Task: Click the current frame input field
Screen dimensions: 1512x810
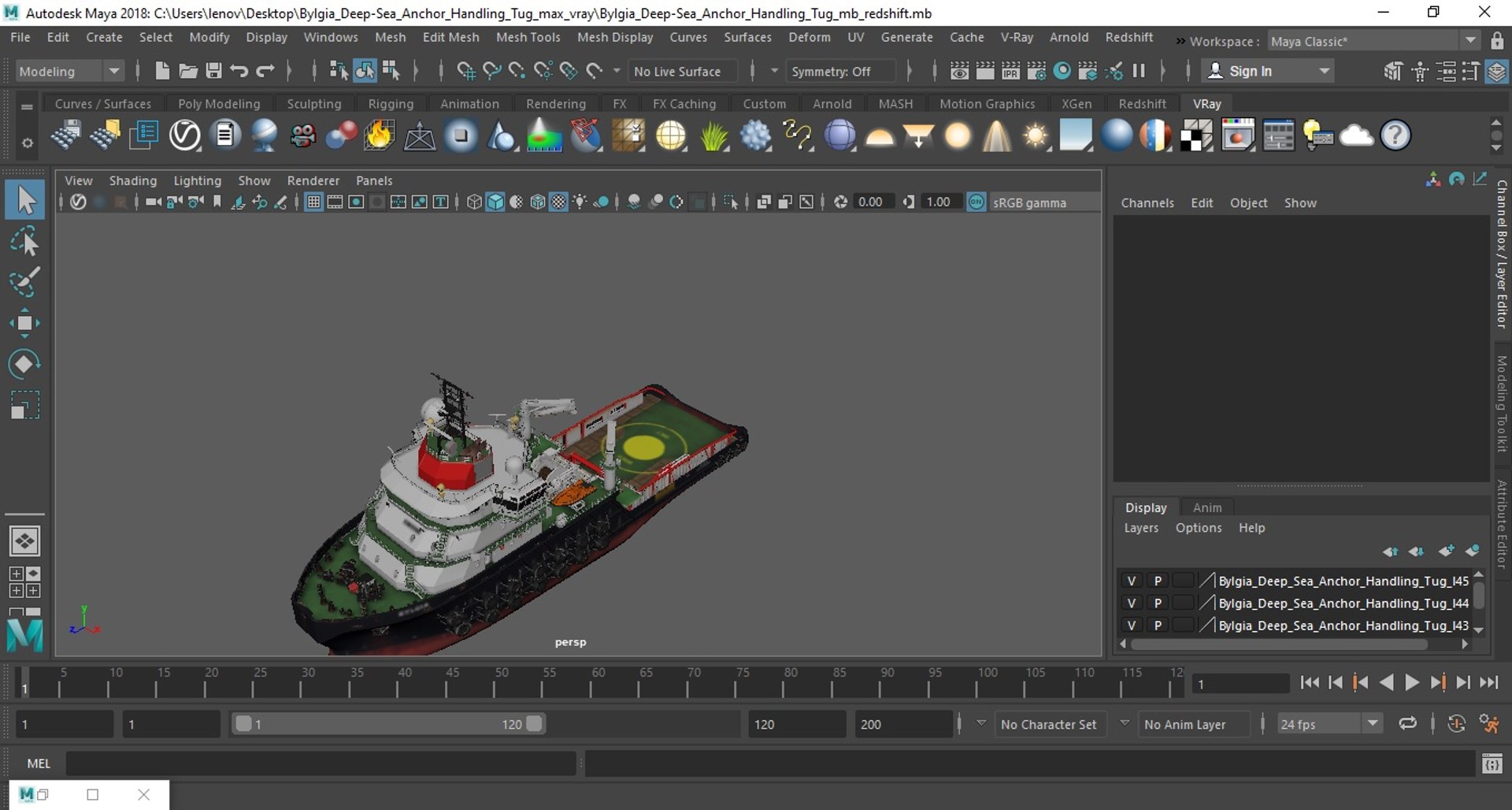Action: click(x=1240, y=684)
